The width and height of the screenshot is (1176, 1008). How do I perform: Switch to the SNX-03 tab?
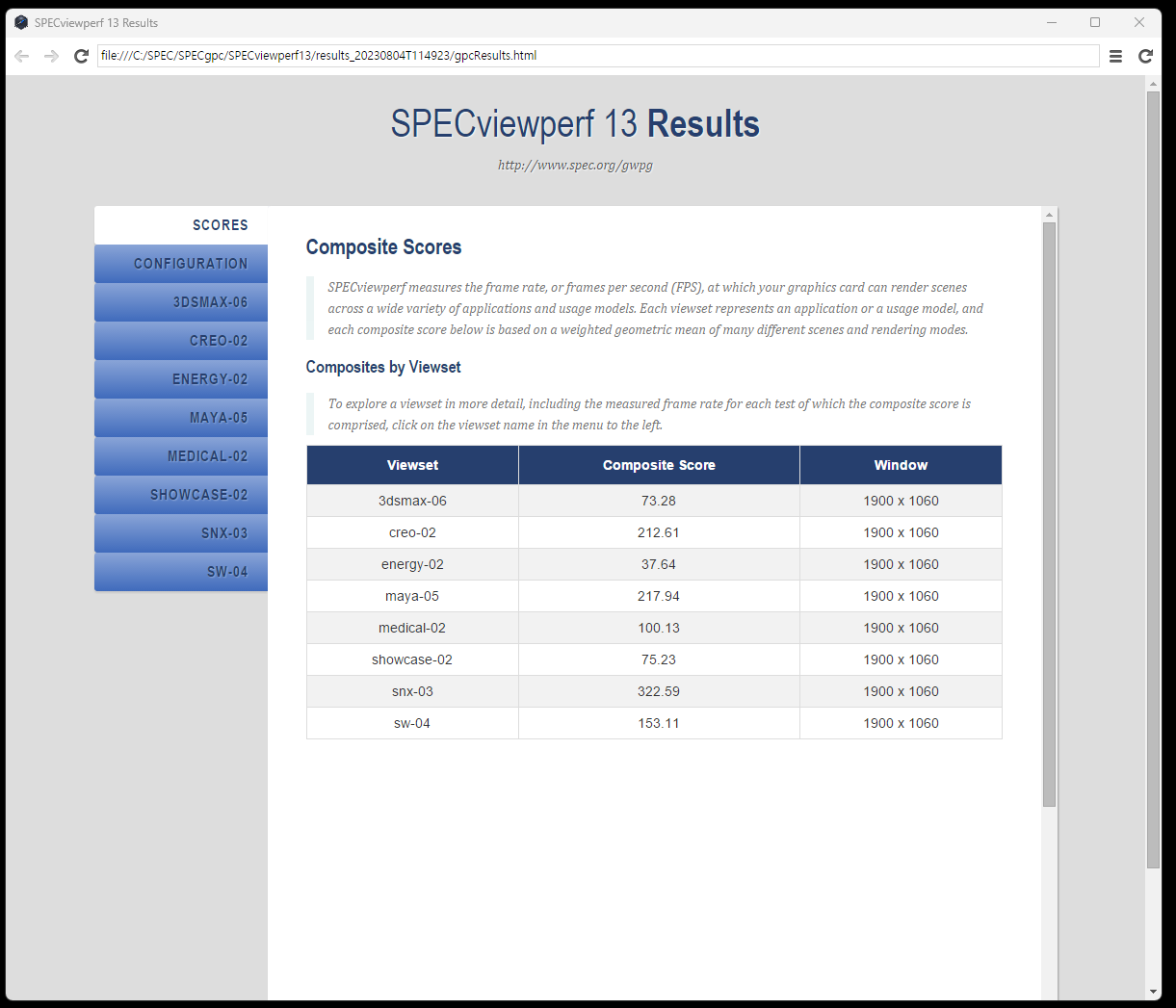181,533
